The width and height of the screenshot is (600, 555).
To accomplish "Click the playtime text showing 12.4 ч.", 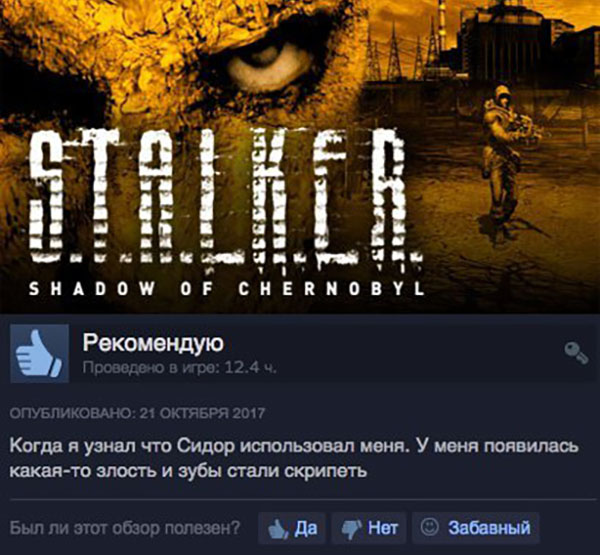I will (x=179, y=368).
